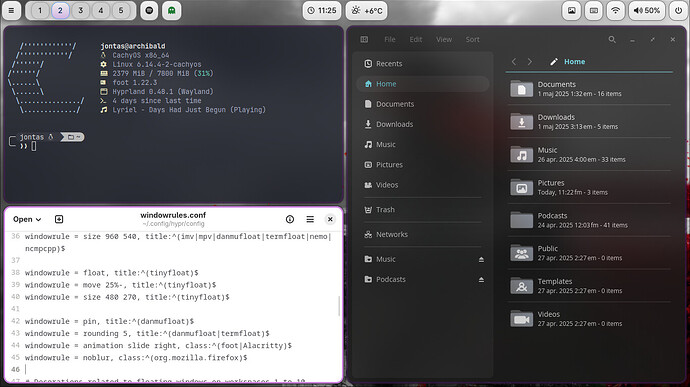Open the text editor Open dropdown
This screenshot has width=690, height=387.
[27, 219]
